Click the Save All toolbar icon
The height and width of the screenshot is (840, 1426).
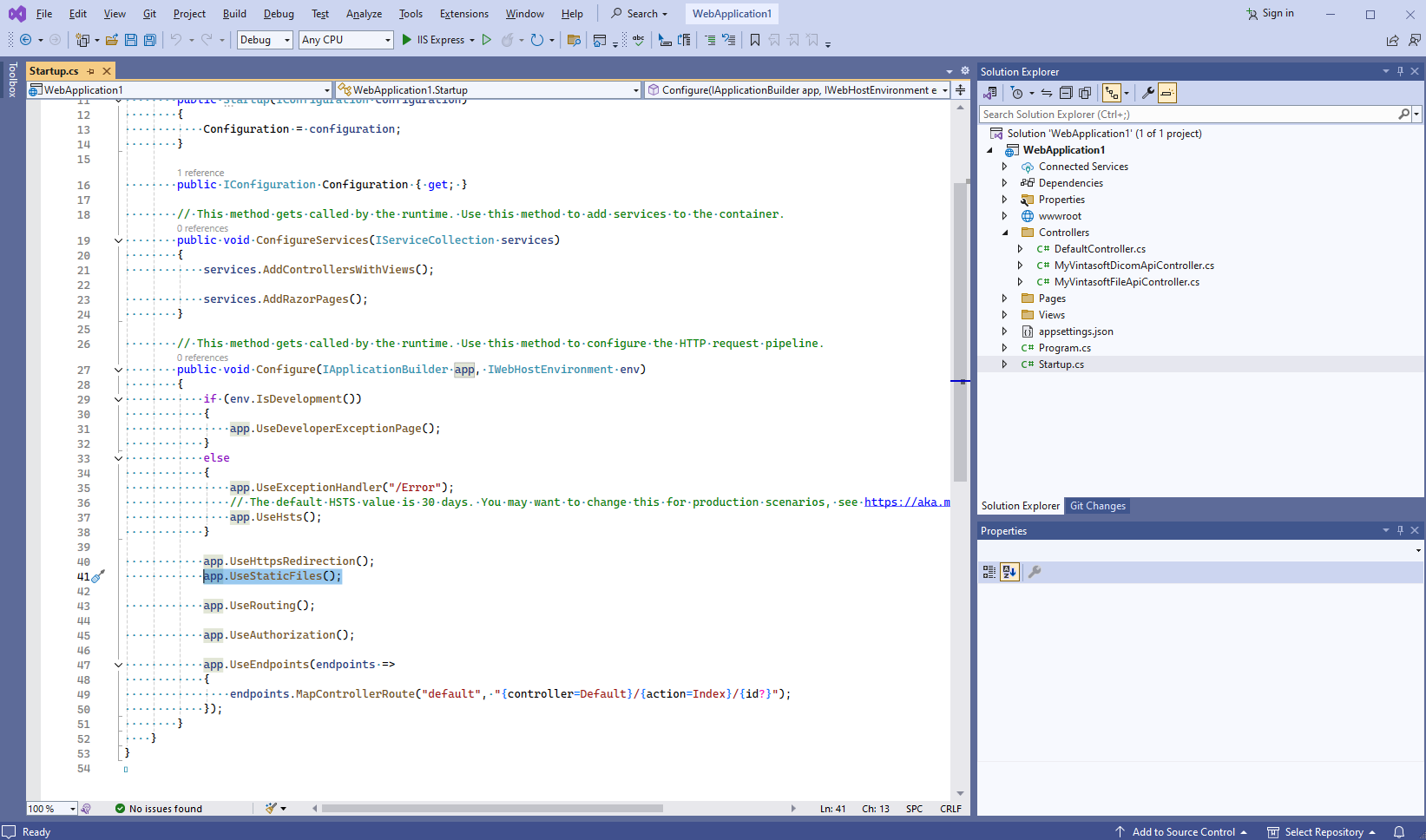(149, 40)
